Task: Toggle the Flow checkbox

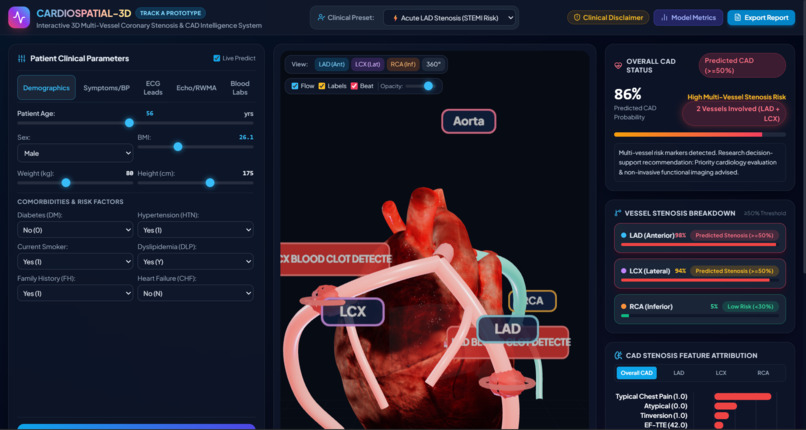Action: (x=295, y=86)
